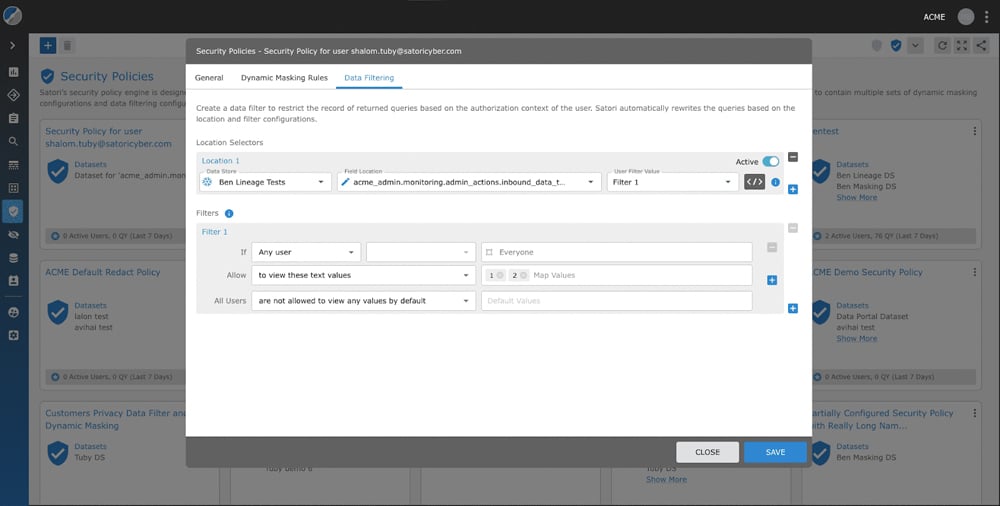Switch to the General tab
The height and width of the screenshot is (506, 1000).
209,77
